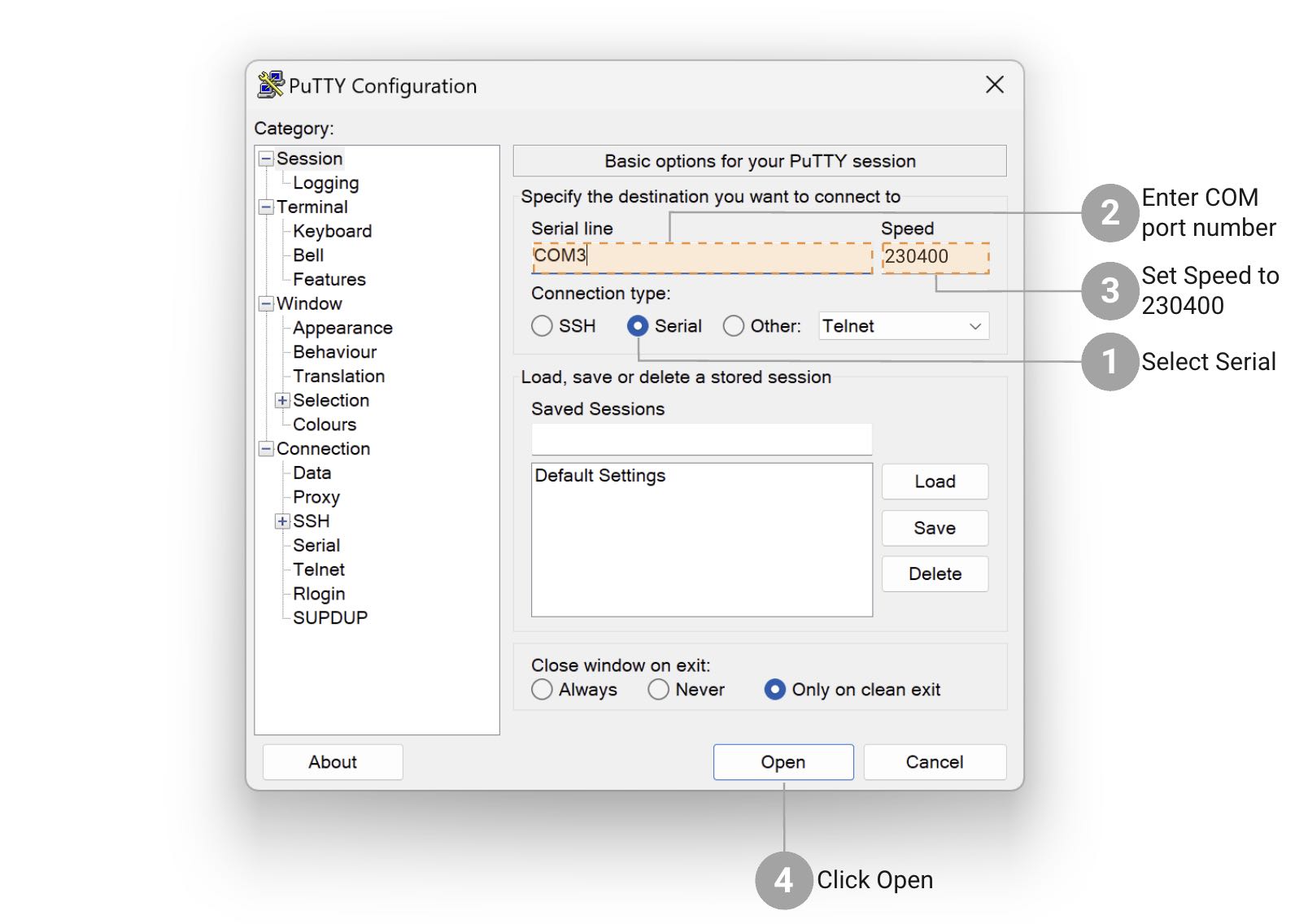The height and width of the screenshot is (924, 1308).
Task: Select Connection in the category tree
Action: coord(323,449)
